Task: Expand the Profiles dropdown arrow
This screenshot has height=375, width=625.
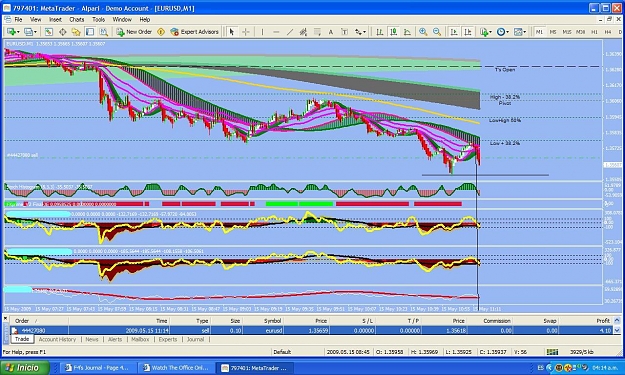Action: point(35,32)
